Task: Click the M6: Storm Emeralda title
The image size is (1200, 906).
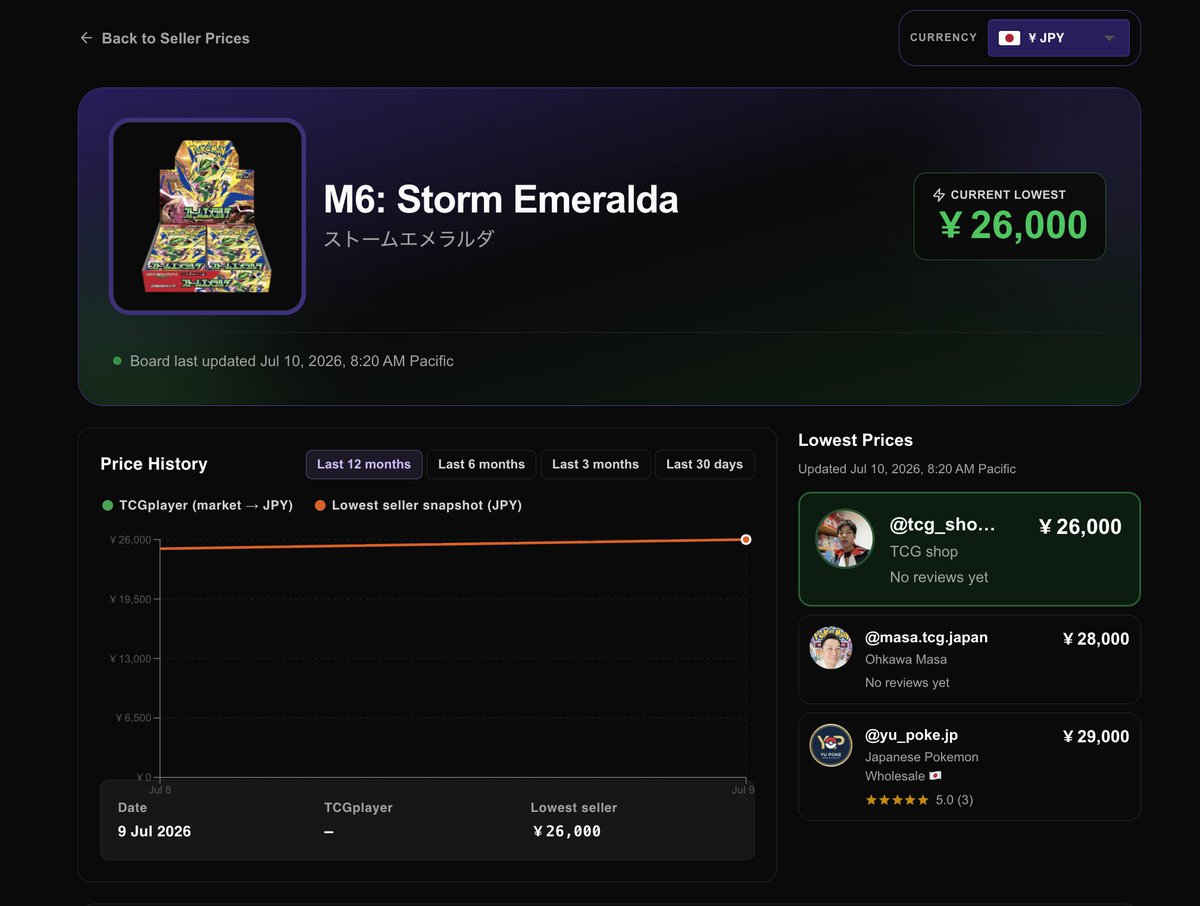Action: coord(501,199)
